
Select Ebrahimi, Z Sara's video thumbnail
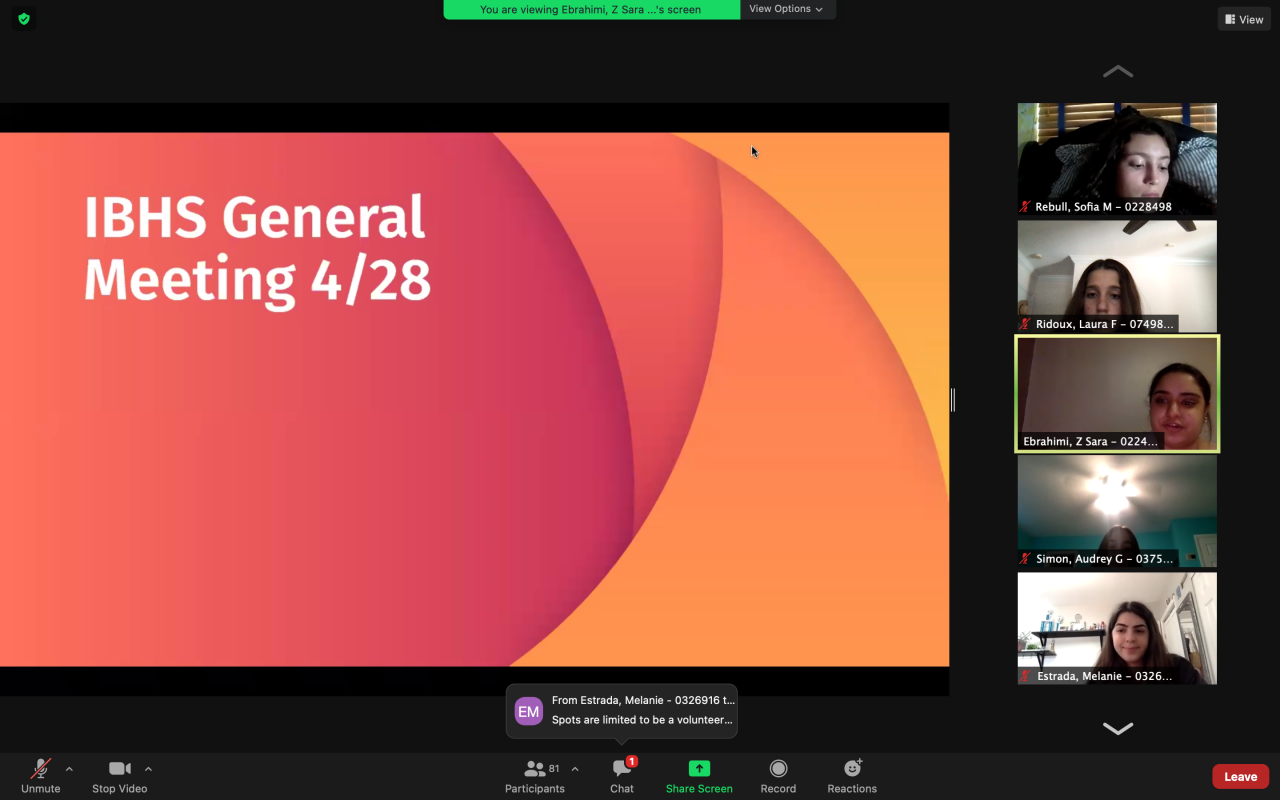(x=1117, y=394)
